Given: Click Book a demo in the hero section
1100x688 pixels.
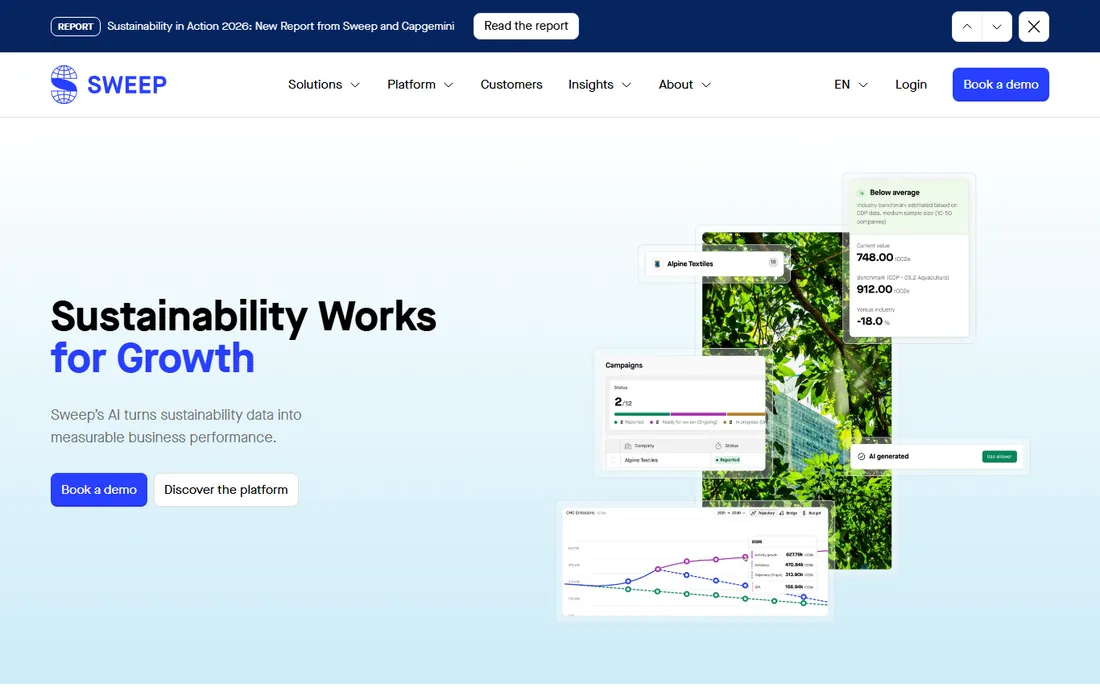Looking at the screenshot, I should coord(99,490).
